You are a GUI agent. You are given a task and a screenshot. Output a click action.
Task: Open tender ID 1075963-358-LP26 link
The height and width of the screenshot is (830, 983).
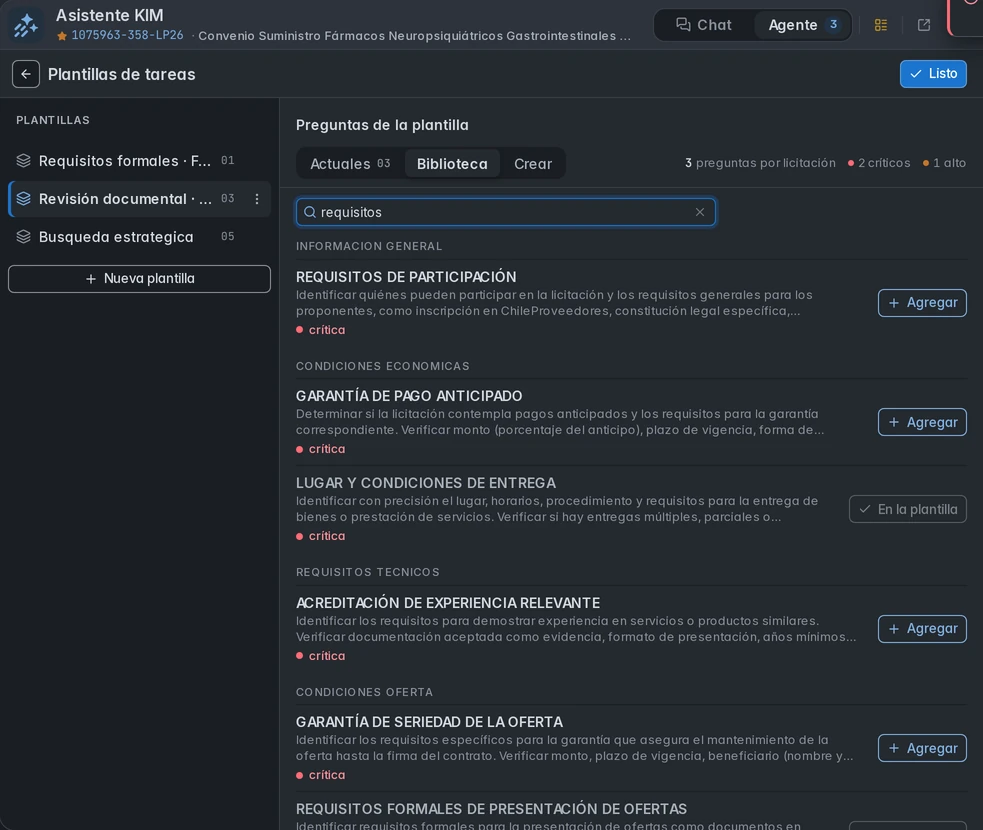click(x=127, y=35)
